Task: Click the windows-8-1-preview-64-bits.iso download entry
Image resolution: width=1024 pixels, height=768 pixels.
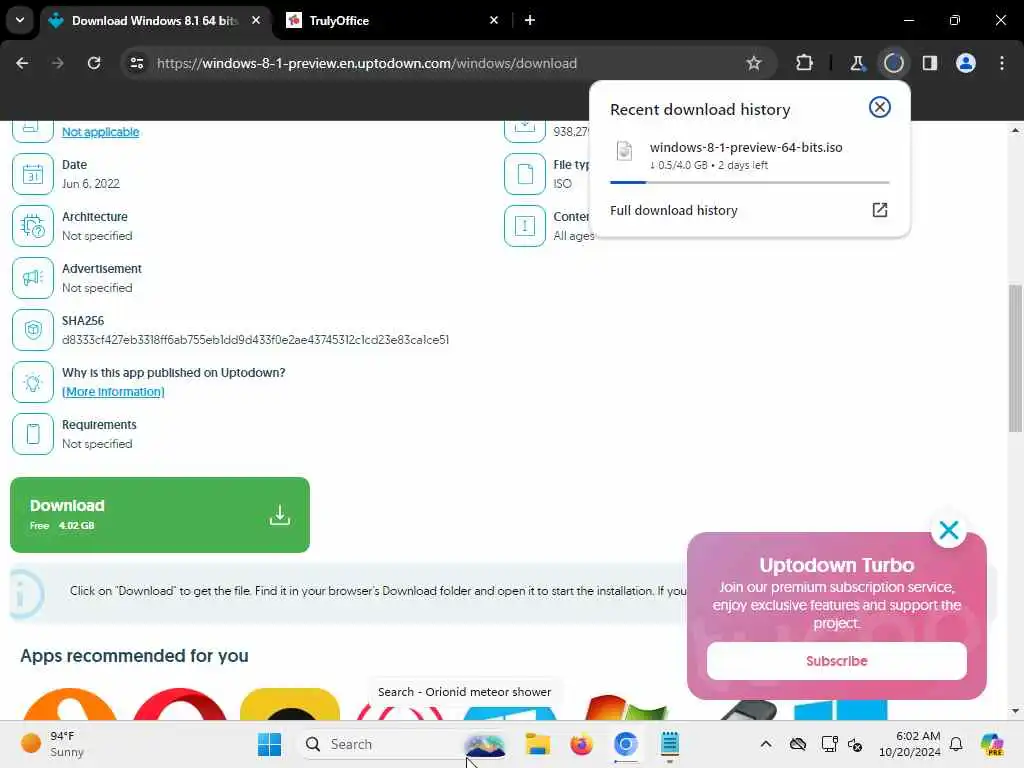Action: pos(749,155)
